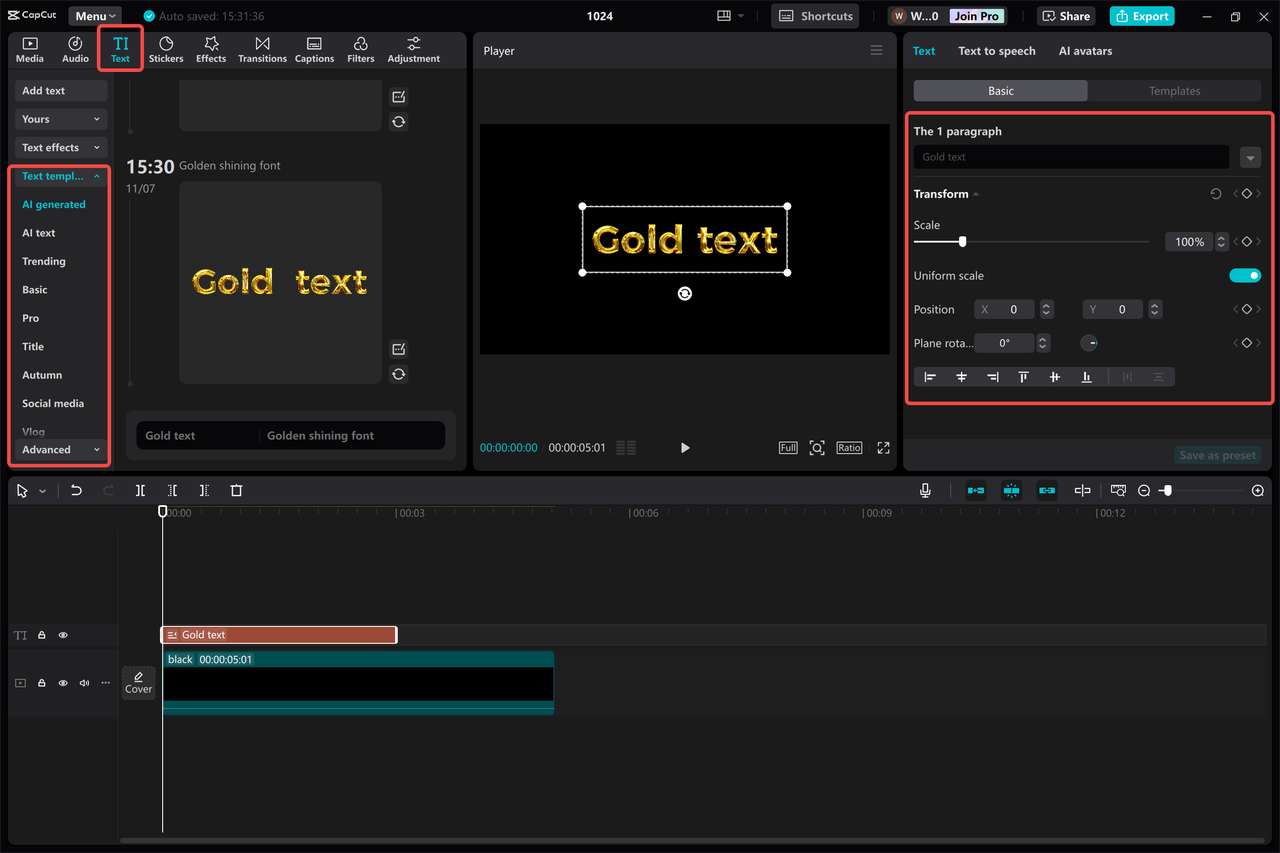Open the Templates tab in text settings
1280x853 pixels.
coord(1175,90)
